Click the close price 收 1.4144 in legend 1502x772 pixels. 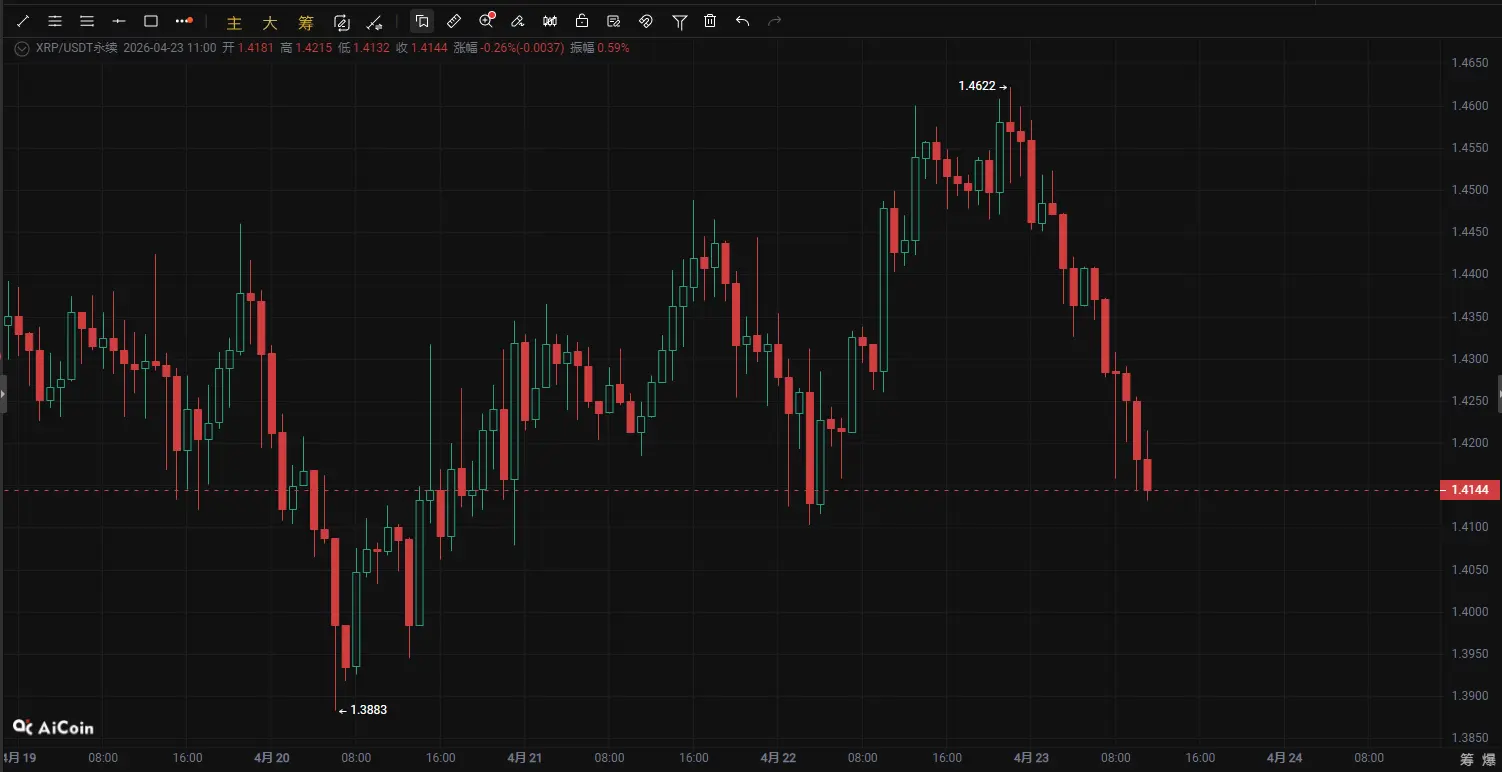422,48
